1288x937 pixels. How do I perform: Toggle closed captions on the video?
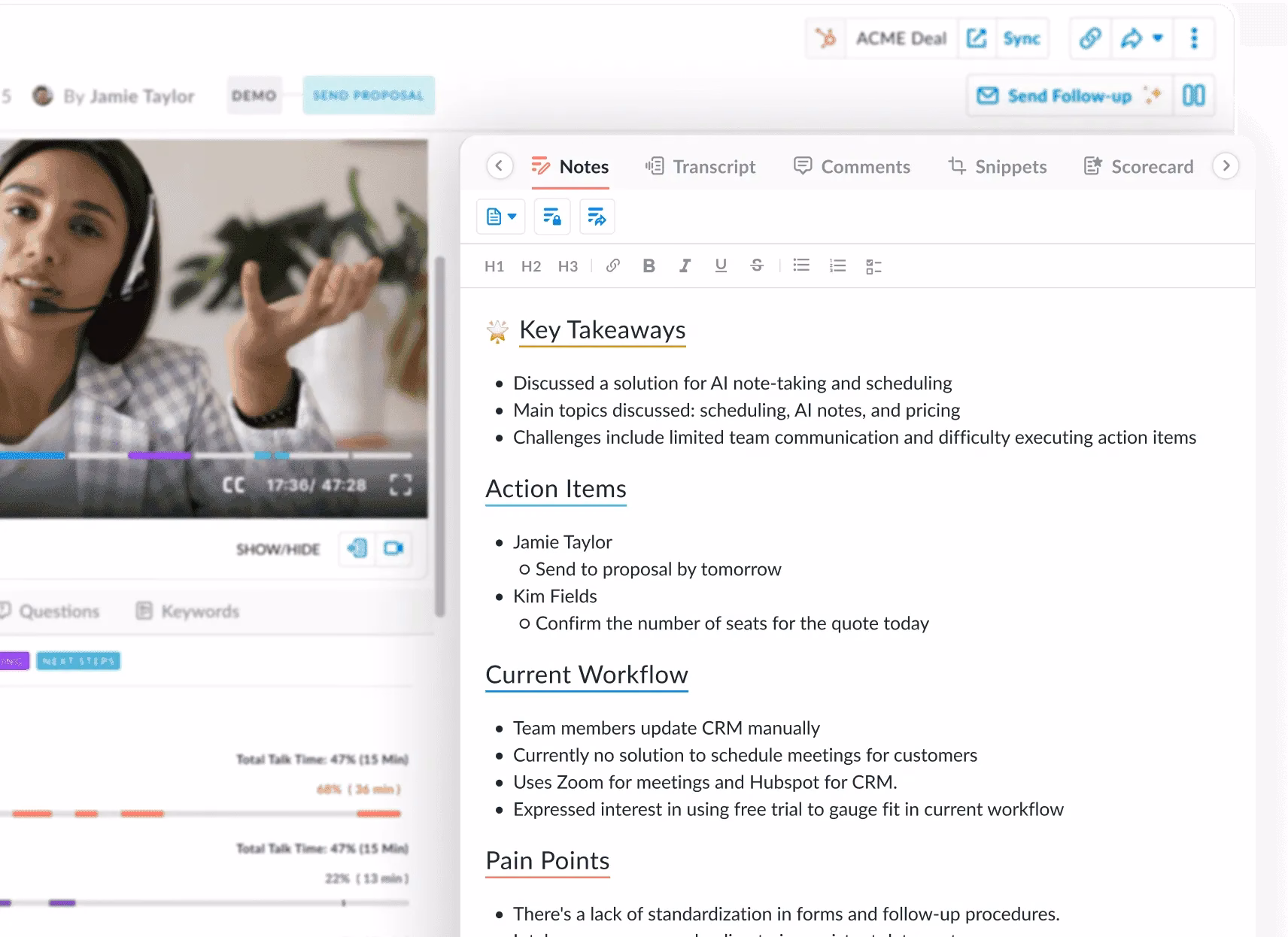(233, 485)
